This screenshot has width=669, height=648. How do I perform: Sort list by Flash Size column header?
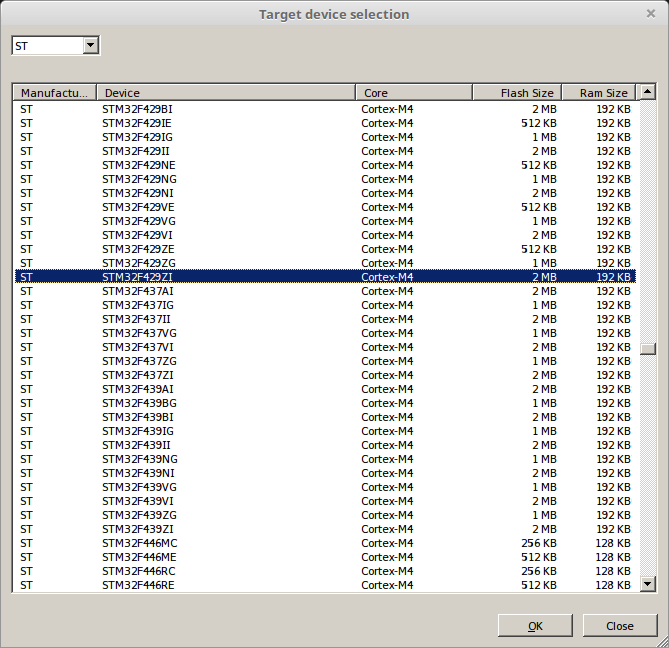coord(517,93)
